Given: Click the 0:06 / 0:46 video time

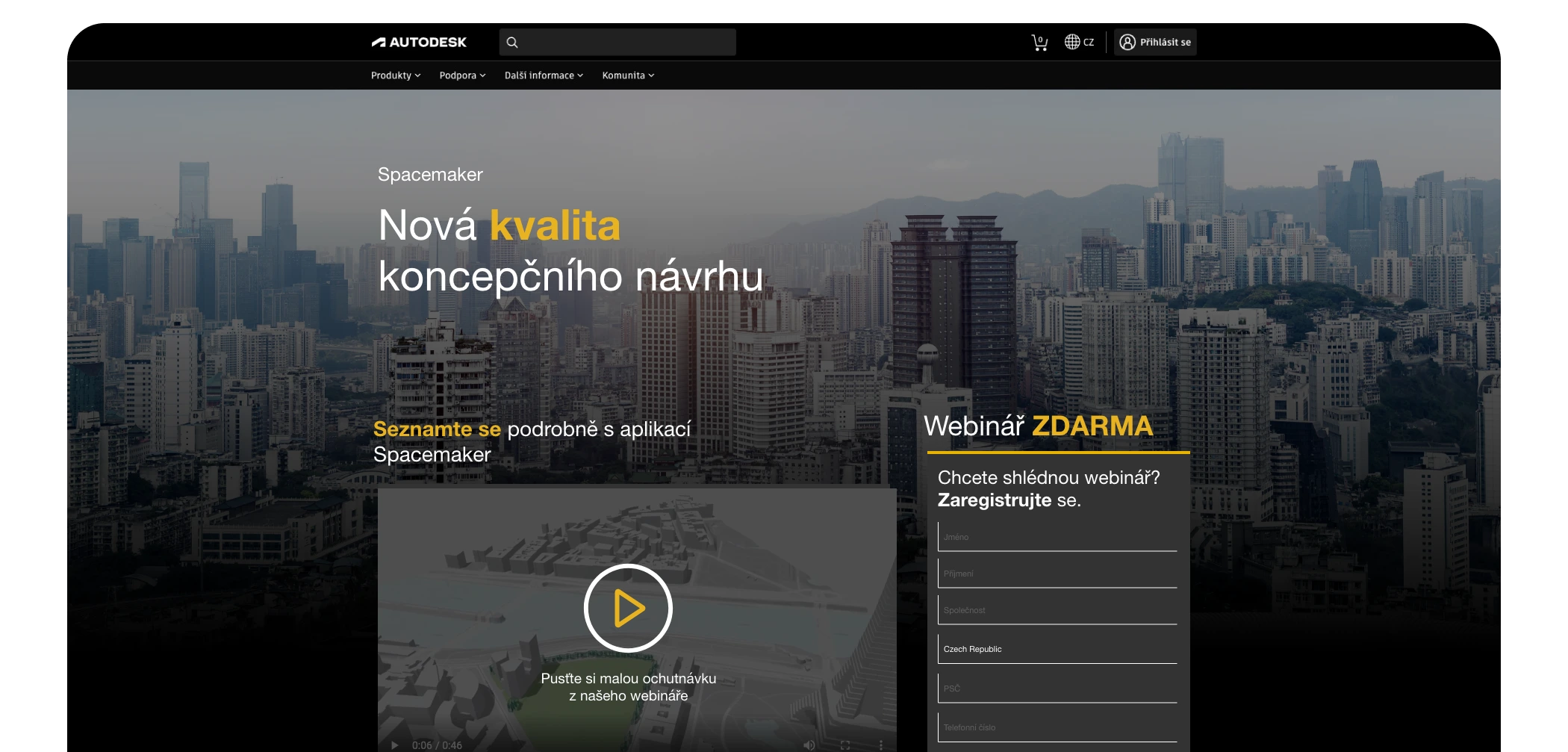Looking at the screenshot, I should point(437,745).
